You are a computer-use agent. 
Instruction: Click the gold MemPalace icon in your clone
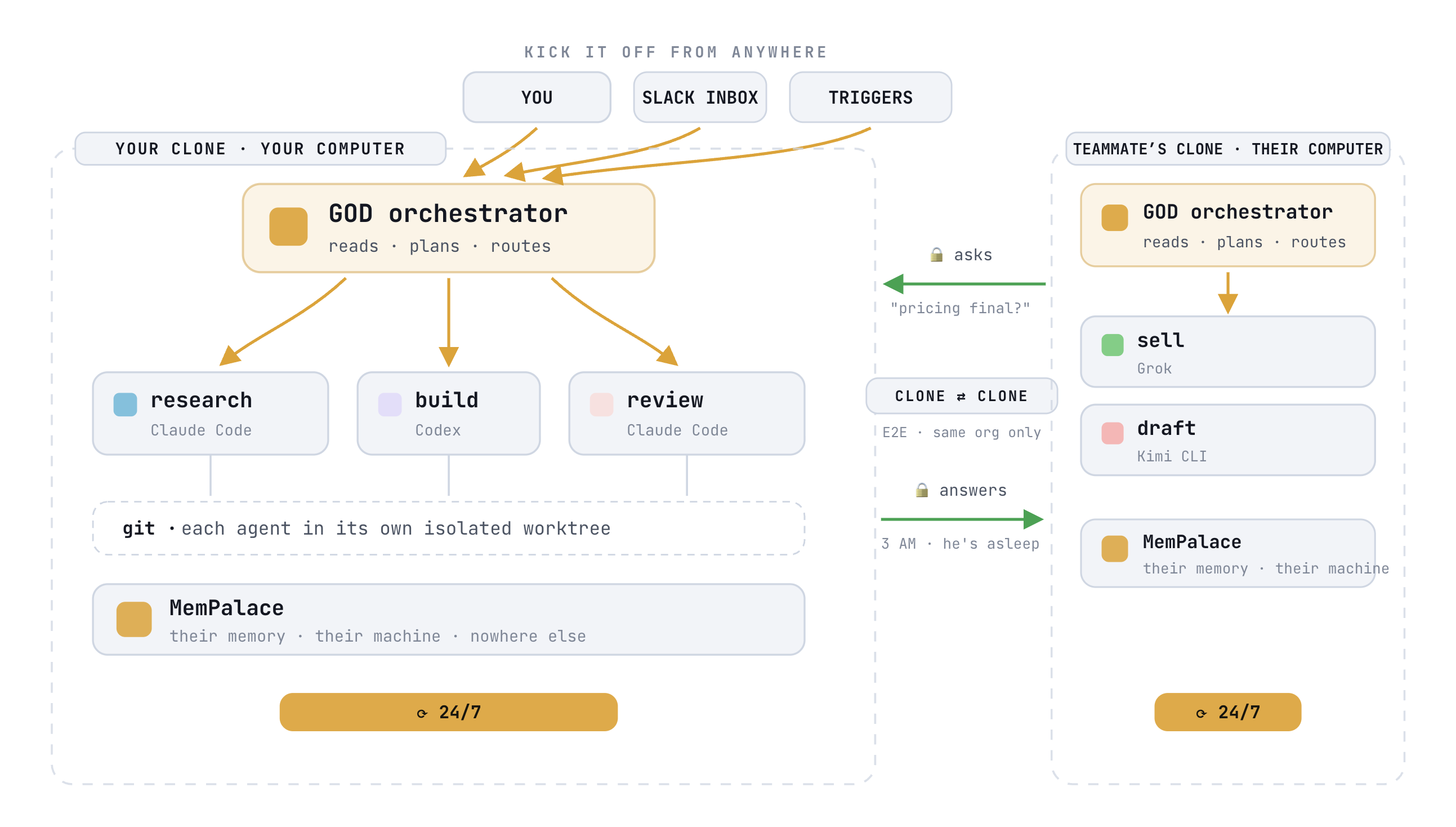pyautogui.click(x=133, y=619)
